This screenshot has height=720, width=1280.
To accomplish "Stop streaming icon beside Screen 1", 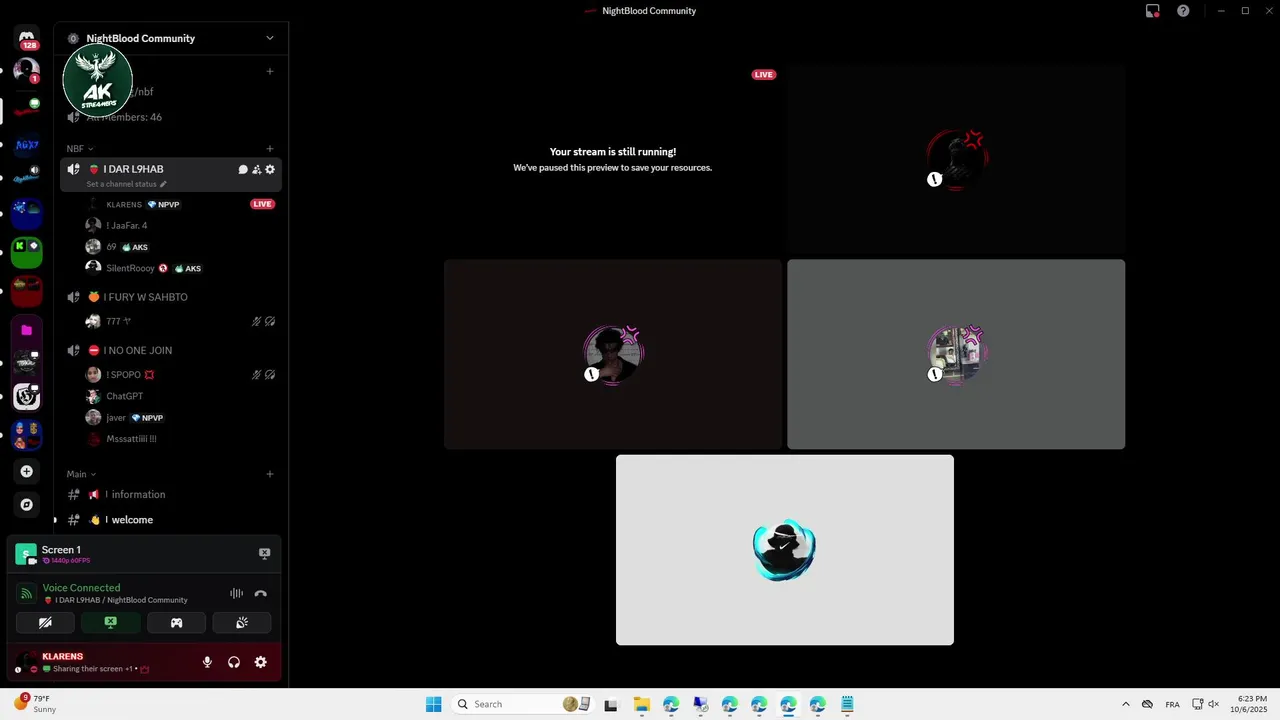I will click(x=264, y=553).
